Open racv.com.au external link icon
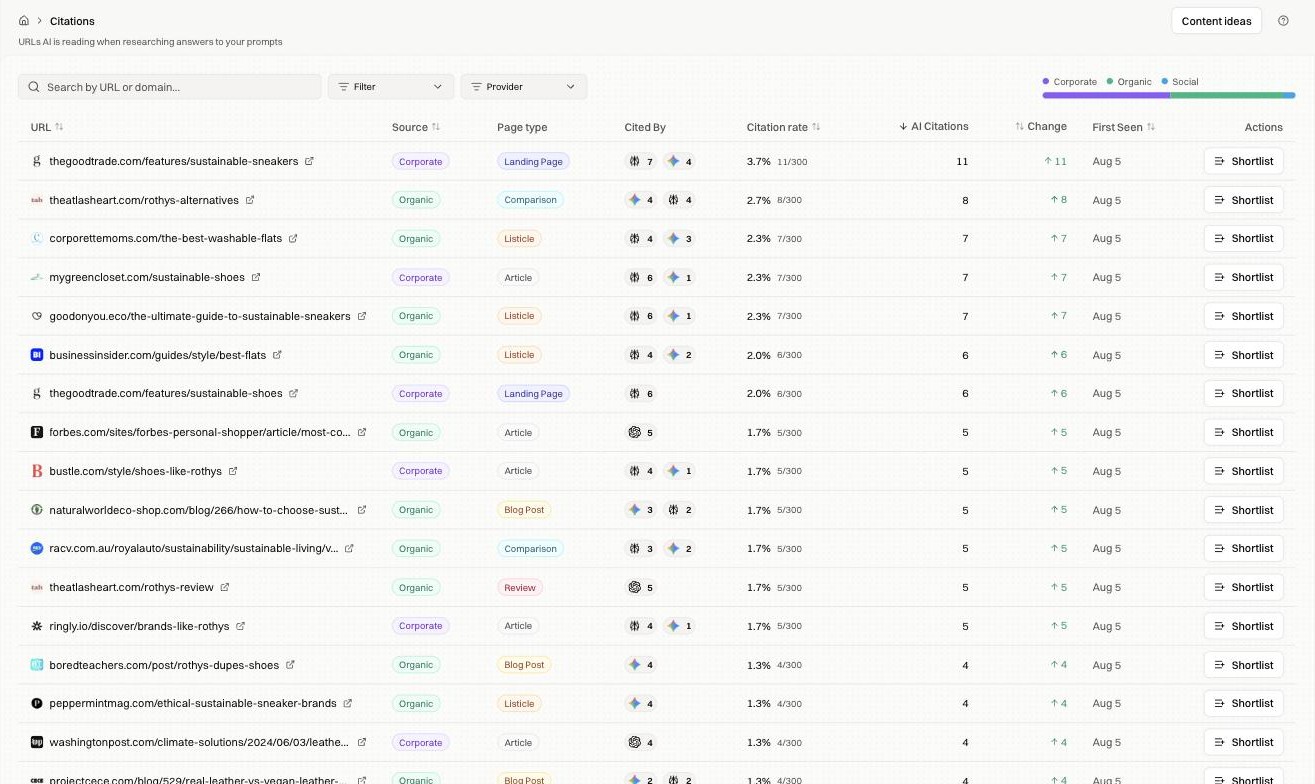Image resolution: width=1315 pixels, height=784 pixels. (x=350, y=548)
